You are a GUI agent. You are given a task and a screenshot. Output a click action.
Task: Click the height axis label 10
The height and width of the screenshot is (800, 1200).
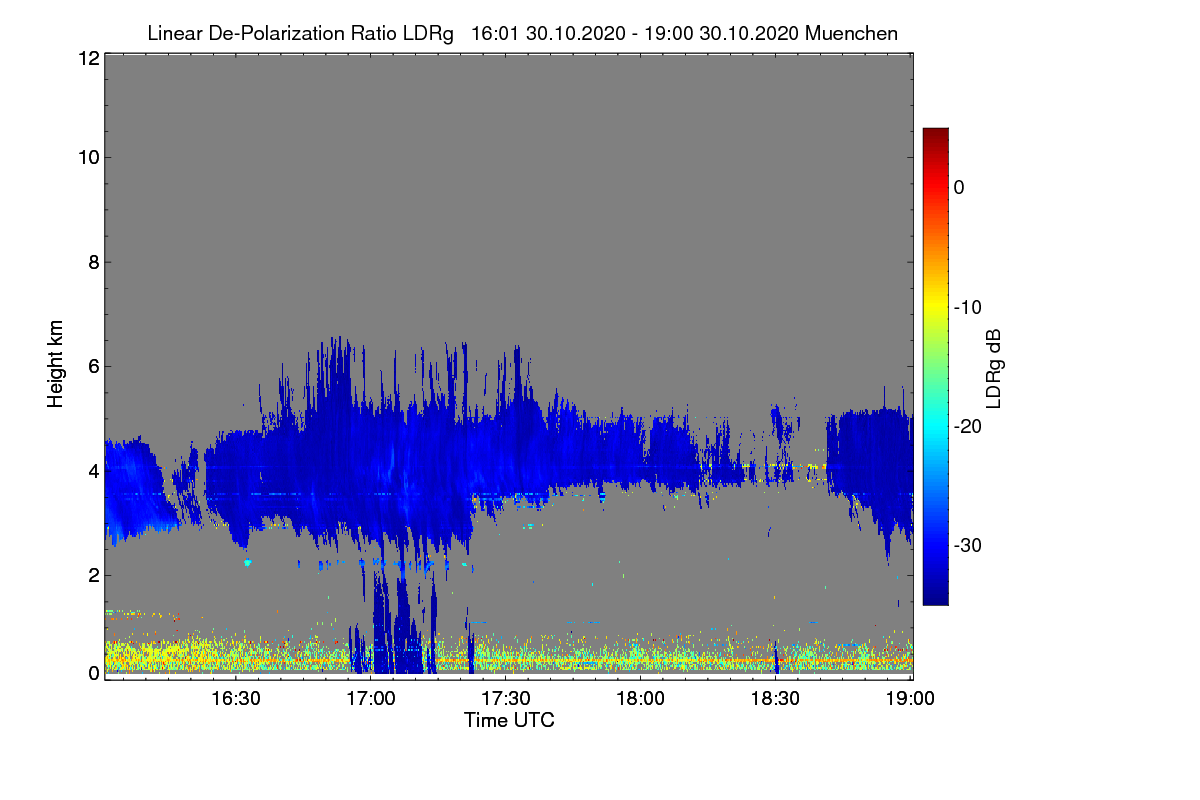tap(87, 157)
